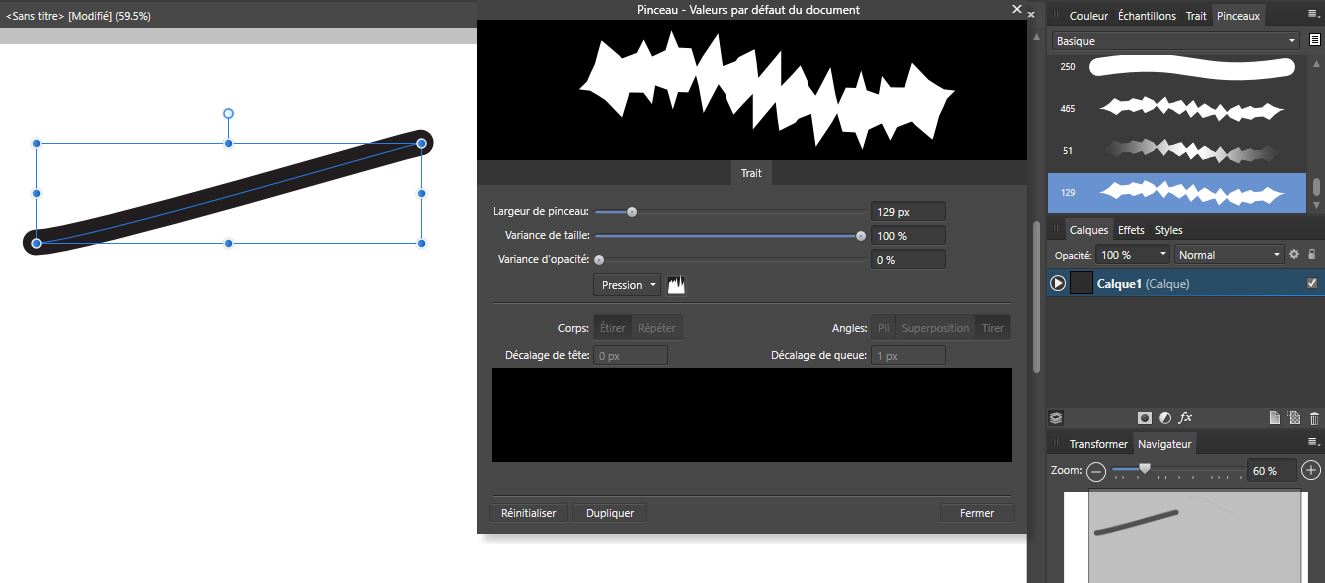The image size is (1325, 583).
Task: Open the Pression controller dropdown
Action: pyautogui.click(x=627, y=285)
